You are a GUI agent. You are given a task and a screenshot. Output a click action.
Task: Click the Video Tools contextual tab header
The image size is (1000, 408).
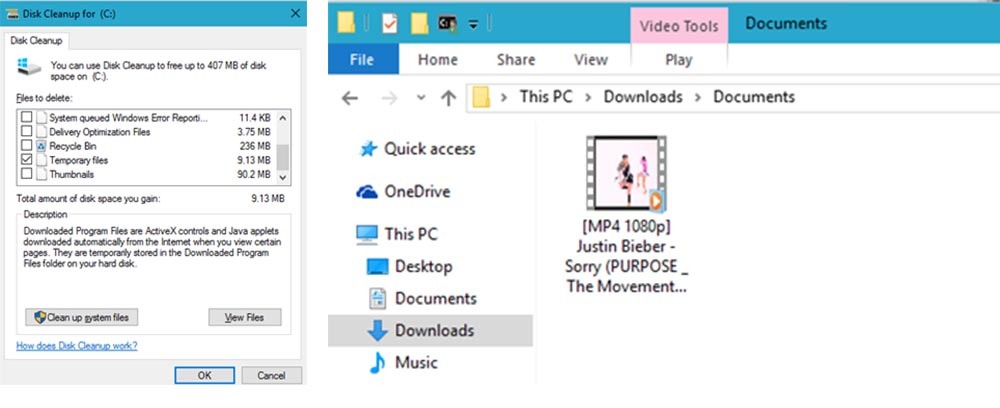[x=679, y=26]
